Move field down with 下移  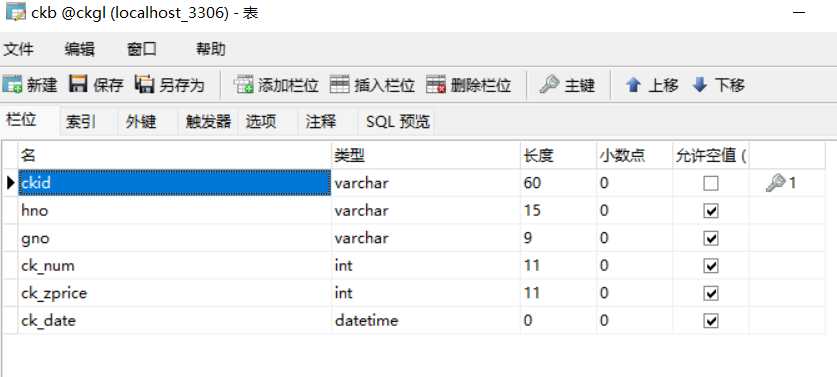pos(718,84)
